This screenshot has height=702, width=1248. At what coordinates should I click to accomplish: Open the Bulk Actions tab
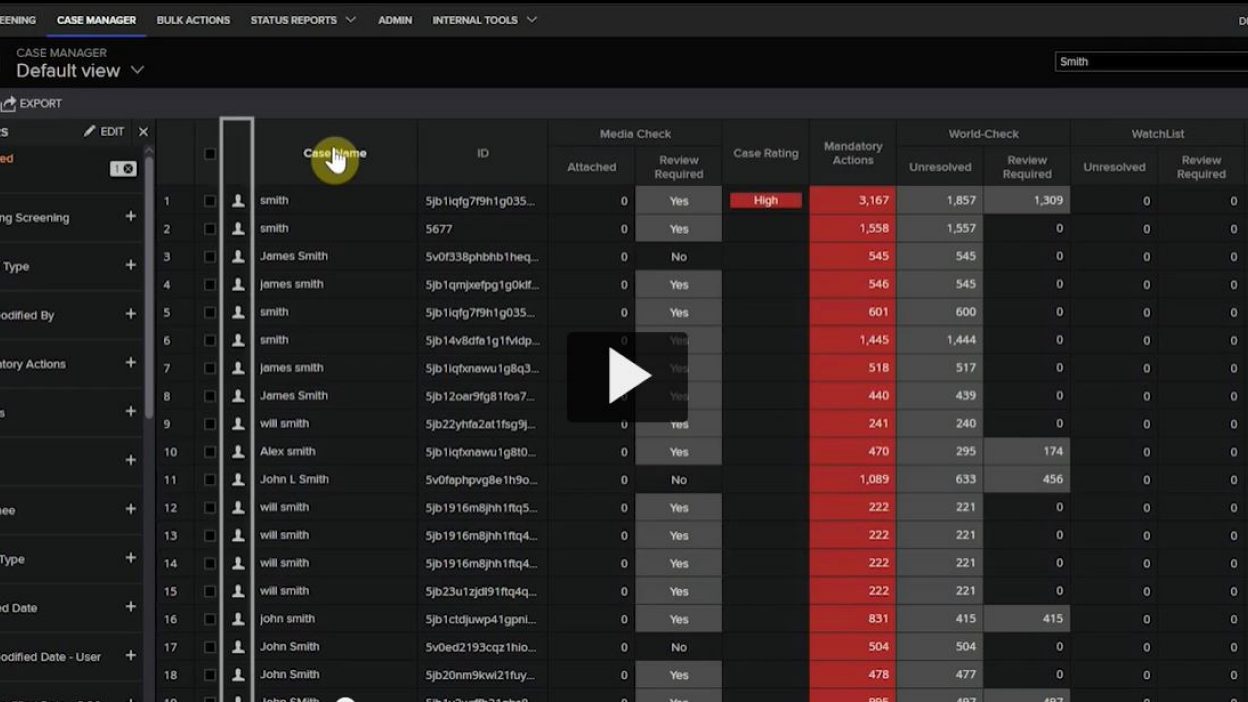click(x=193, y=20)
